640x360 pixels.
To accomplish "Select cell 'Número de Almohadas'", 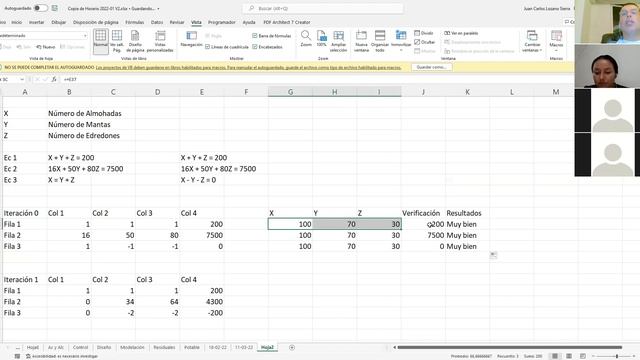I will pyautogui.click(x=84, y=113).
